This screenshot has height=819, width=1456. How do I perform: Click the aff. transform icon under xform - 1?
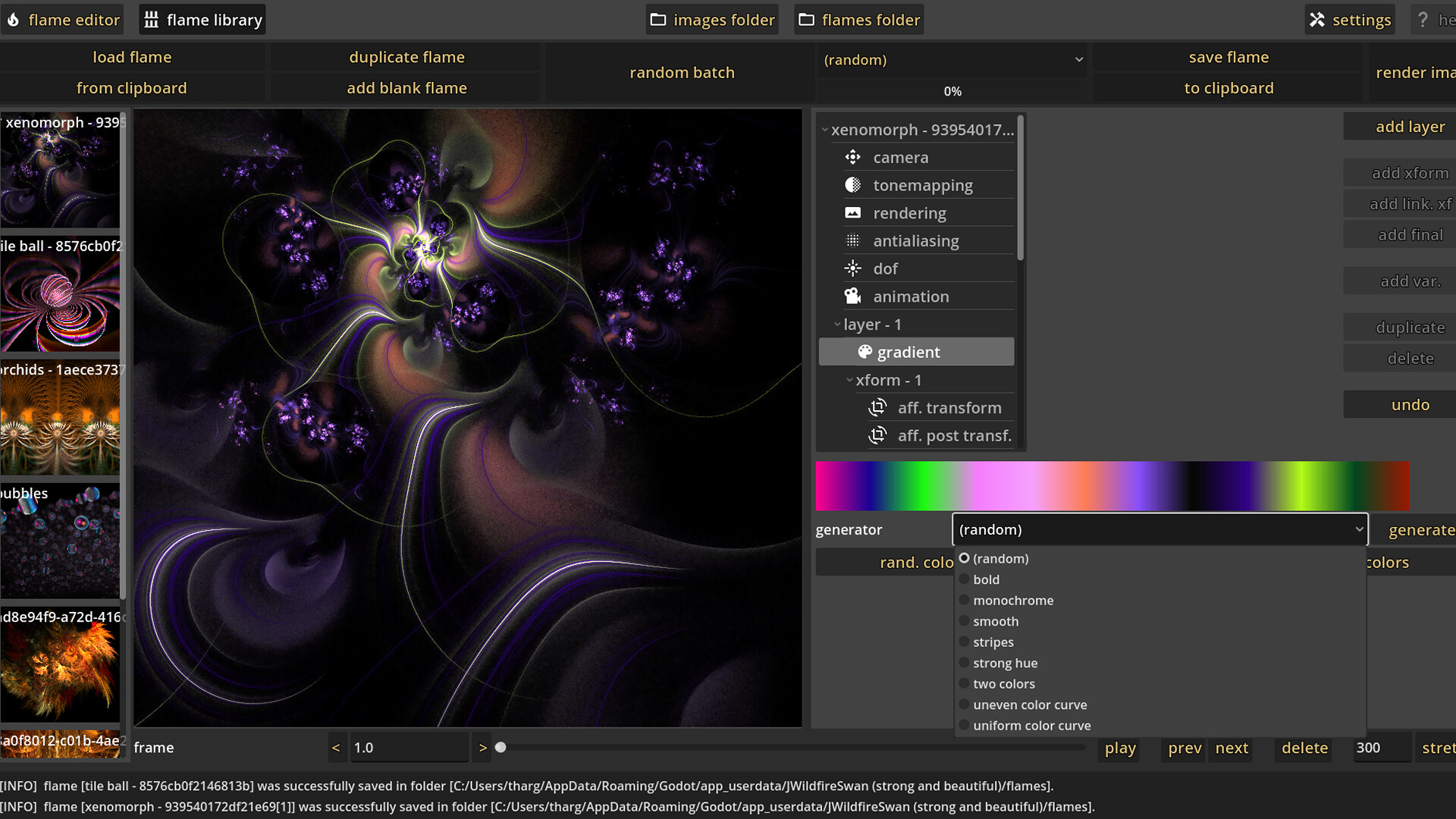877,407
